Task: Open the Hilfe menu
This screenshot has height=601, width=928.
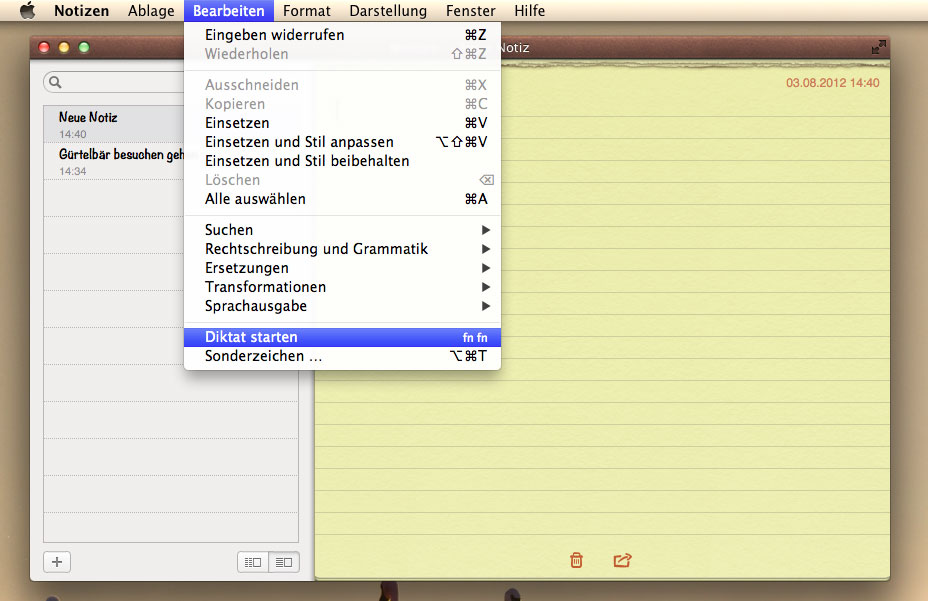Action: [529, 11]
